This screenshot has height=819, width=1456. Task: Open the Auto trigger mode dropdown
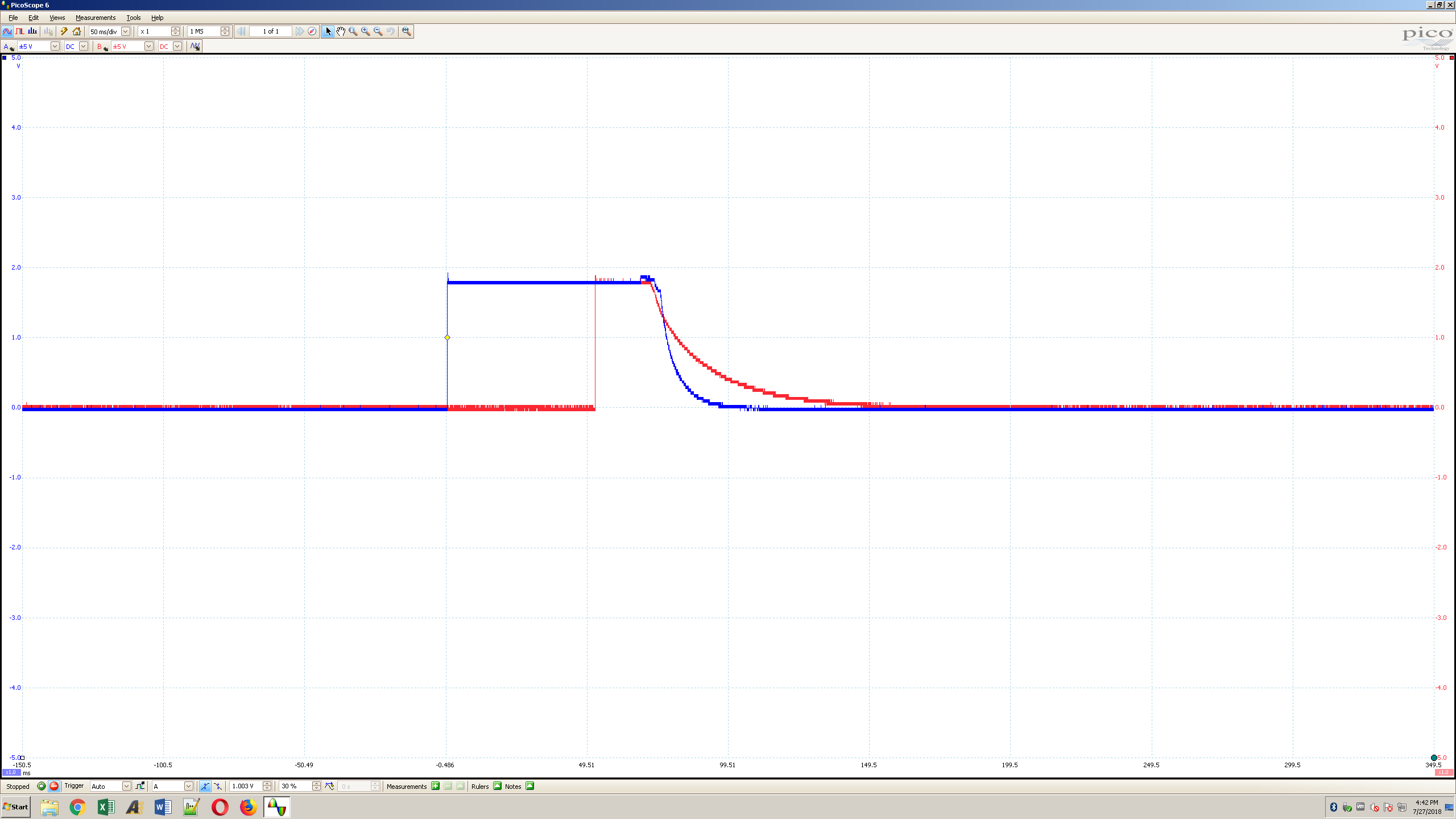click(126, 786)
